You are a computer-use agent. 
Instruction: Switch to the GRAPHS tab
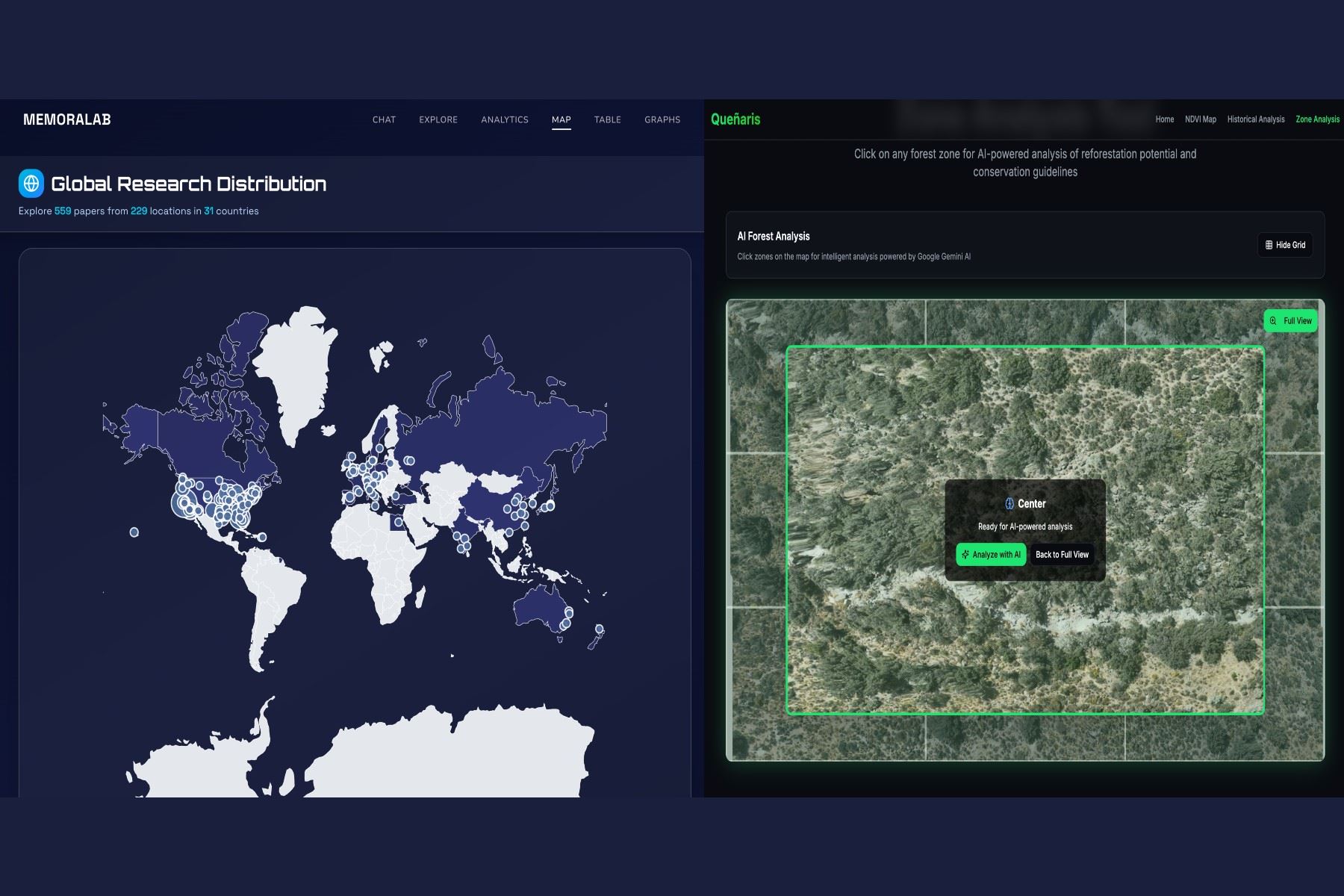point(662,119)
